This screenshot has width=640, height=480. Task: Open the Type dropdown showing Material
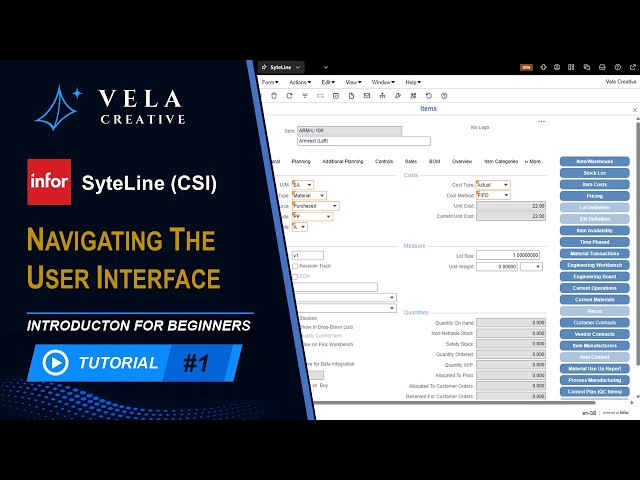point(309,196)
